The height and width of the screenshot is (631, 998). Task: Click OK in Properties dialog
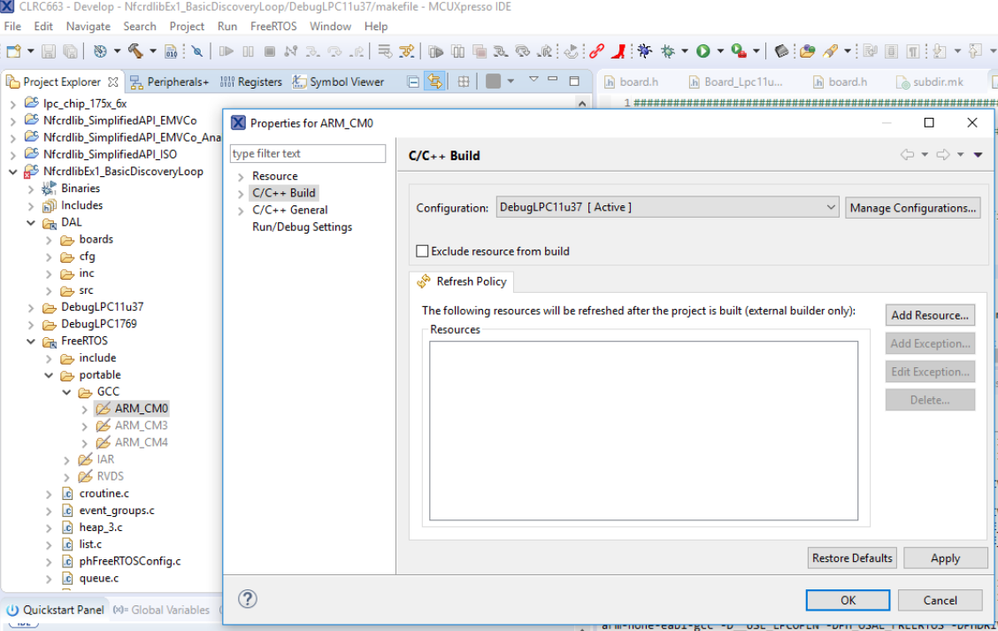tap(848, 600)
